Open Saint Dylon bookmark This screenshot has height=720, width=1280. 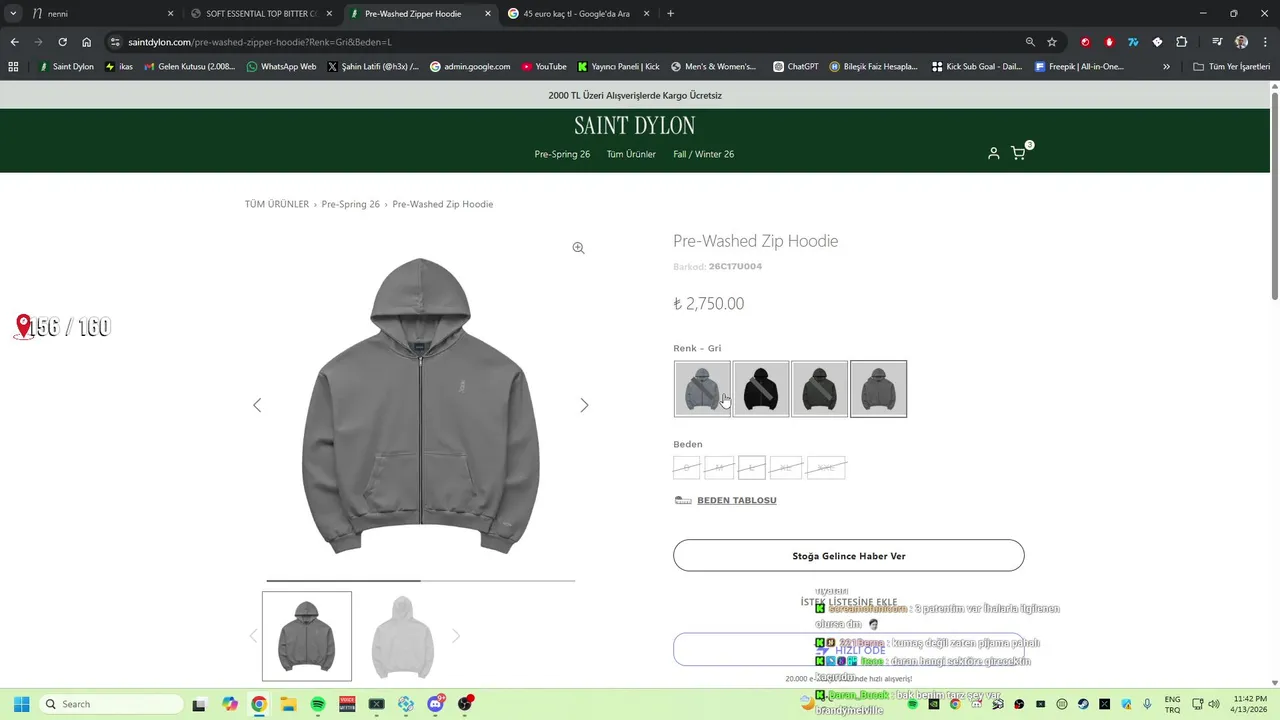tap(66, 67)
